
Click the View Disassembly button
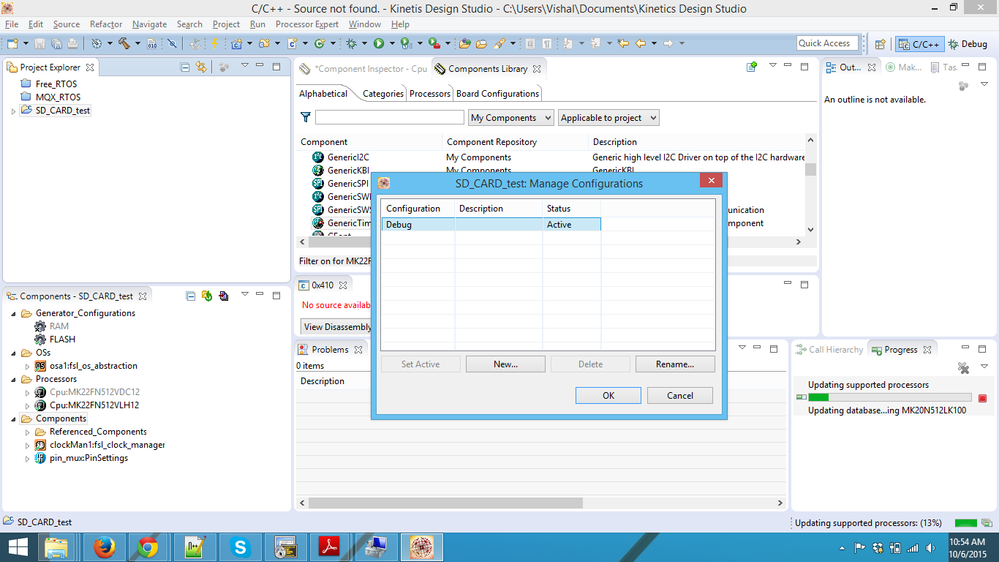pyautogui.click(x=336, y=327)
